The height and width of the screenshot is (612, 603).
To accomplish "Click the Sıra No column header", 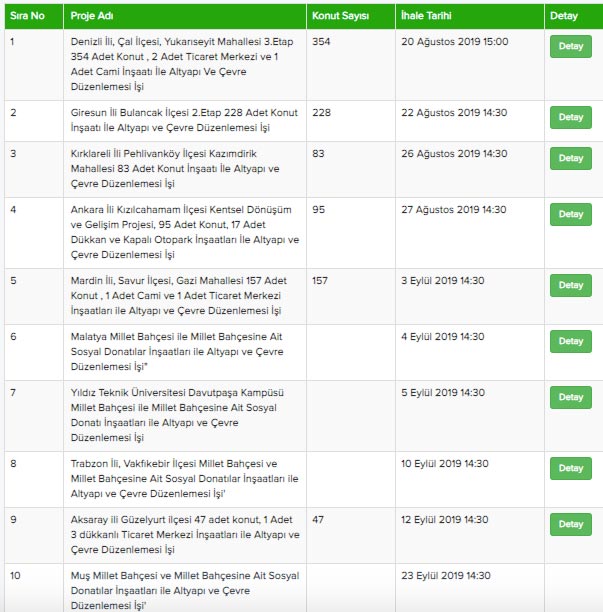I will click(27, 17).
